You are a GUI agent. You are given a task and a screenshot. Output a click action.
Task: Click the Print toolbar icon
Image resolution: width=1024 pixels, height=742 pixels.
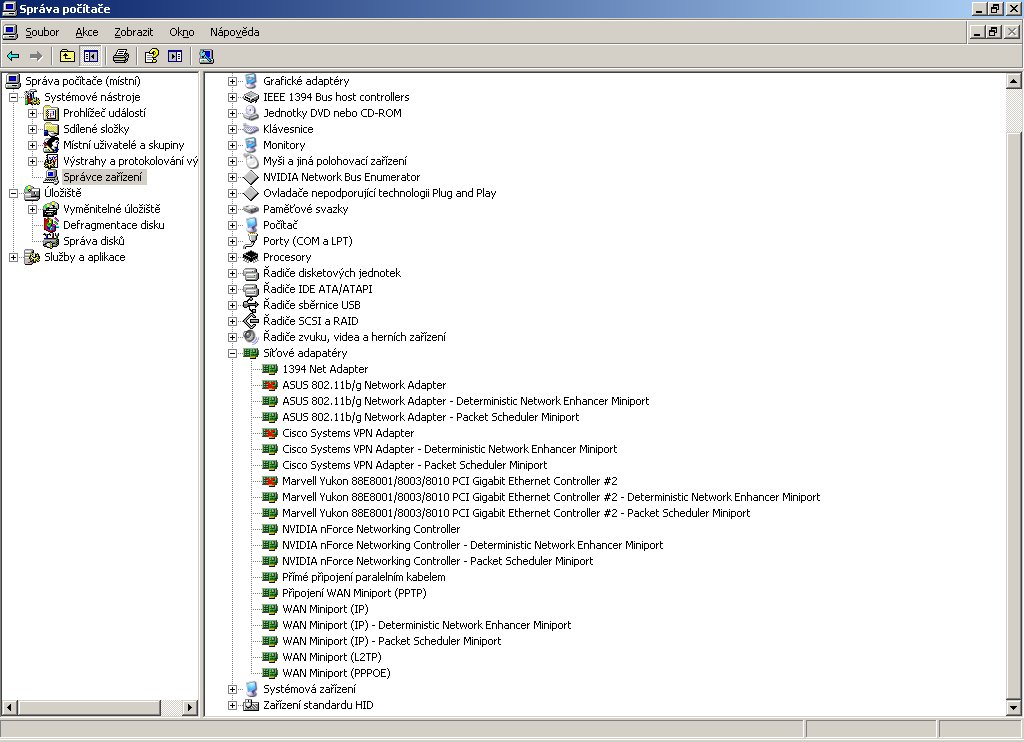click(121, 56)
